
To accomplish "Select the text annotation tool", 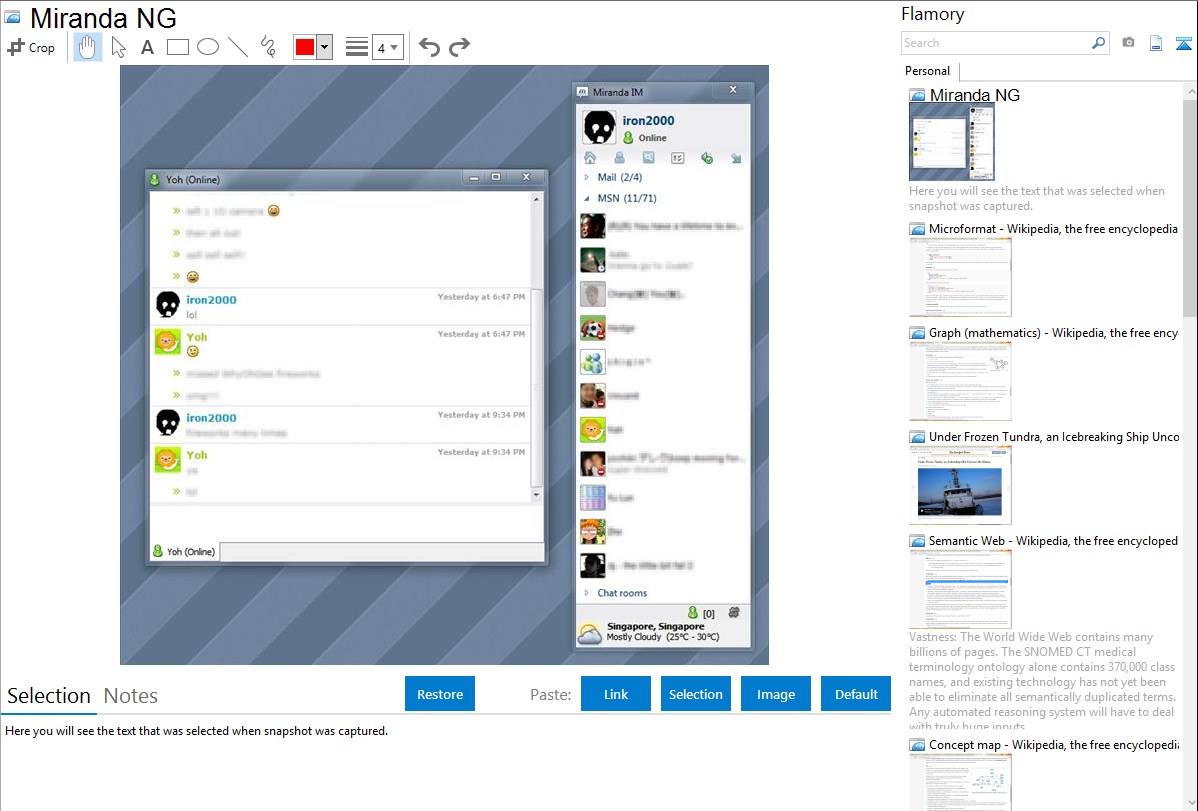I will click(x=147, y=47).
